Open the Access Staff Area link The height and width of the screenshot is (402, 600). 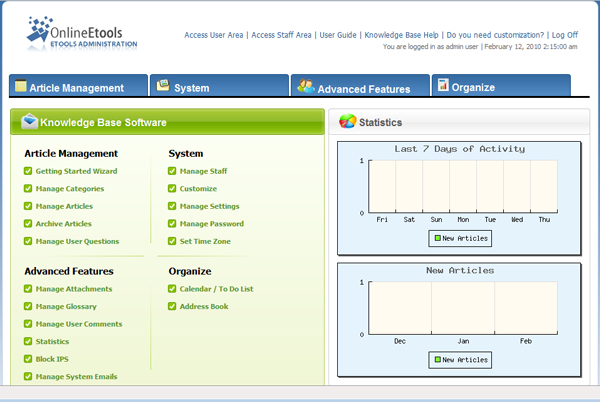coord(281,35)
